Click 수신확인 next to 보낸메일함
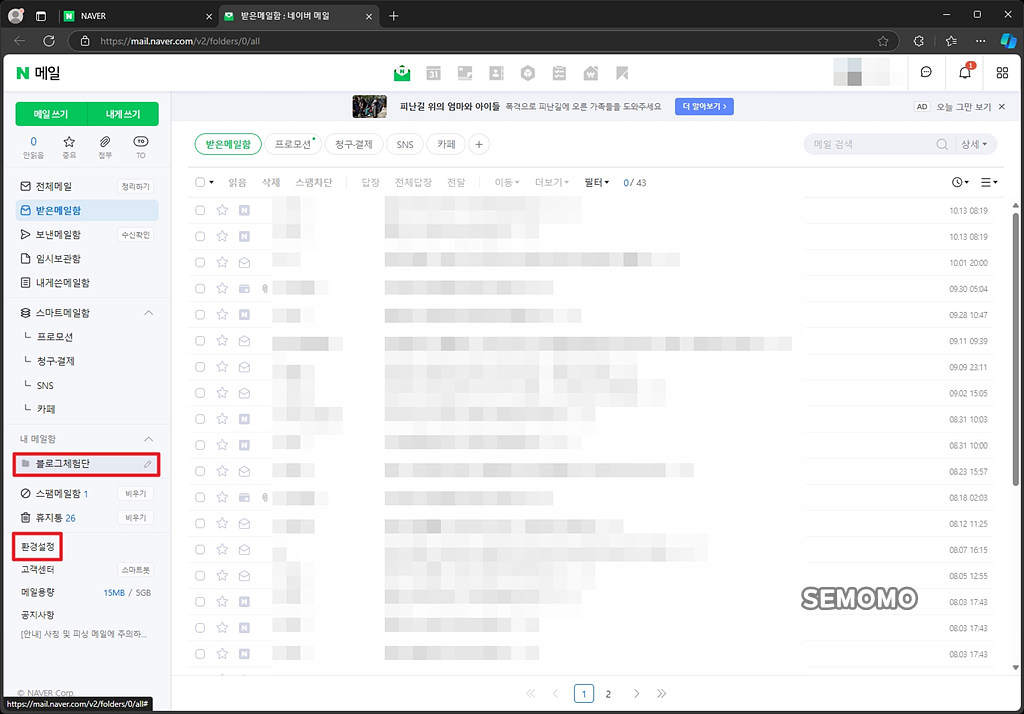 tap(135, 235)
